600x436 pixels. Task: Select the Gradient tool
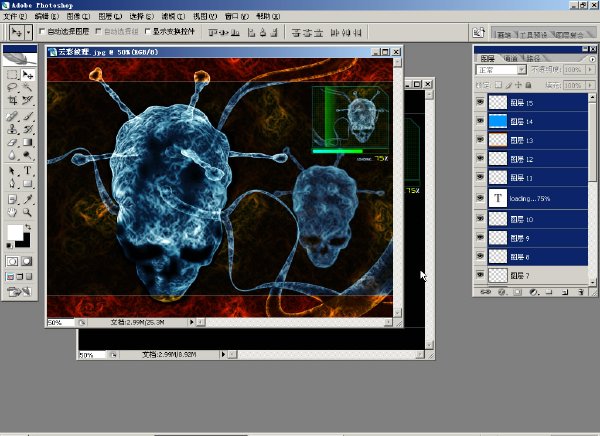27,142
